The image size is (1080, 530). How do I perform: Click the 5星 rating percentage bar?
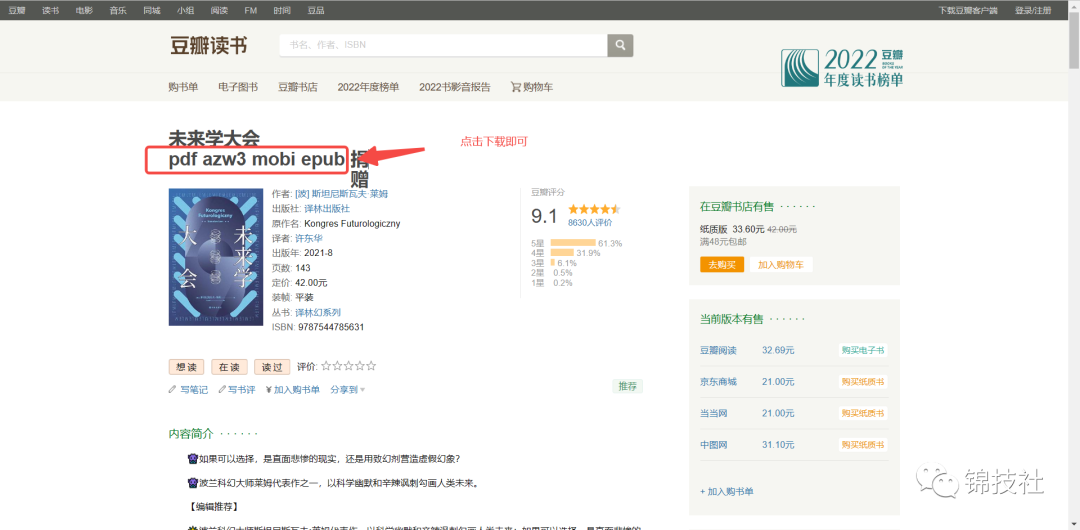573,243
